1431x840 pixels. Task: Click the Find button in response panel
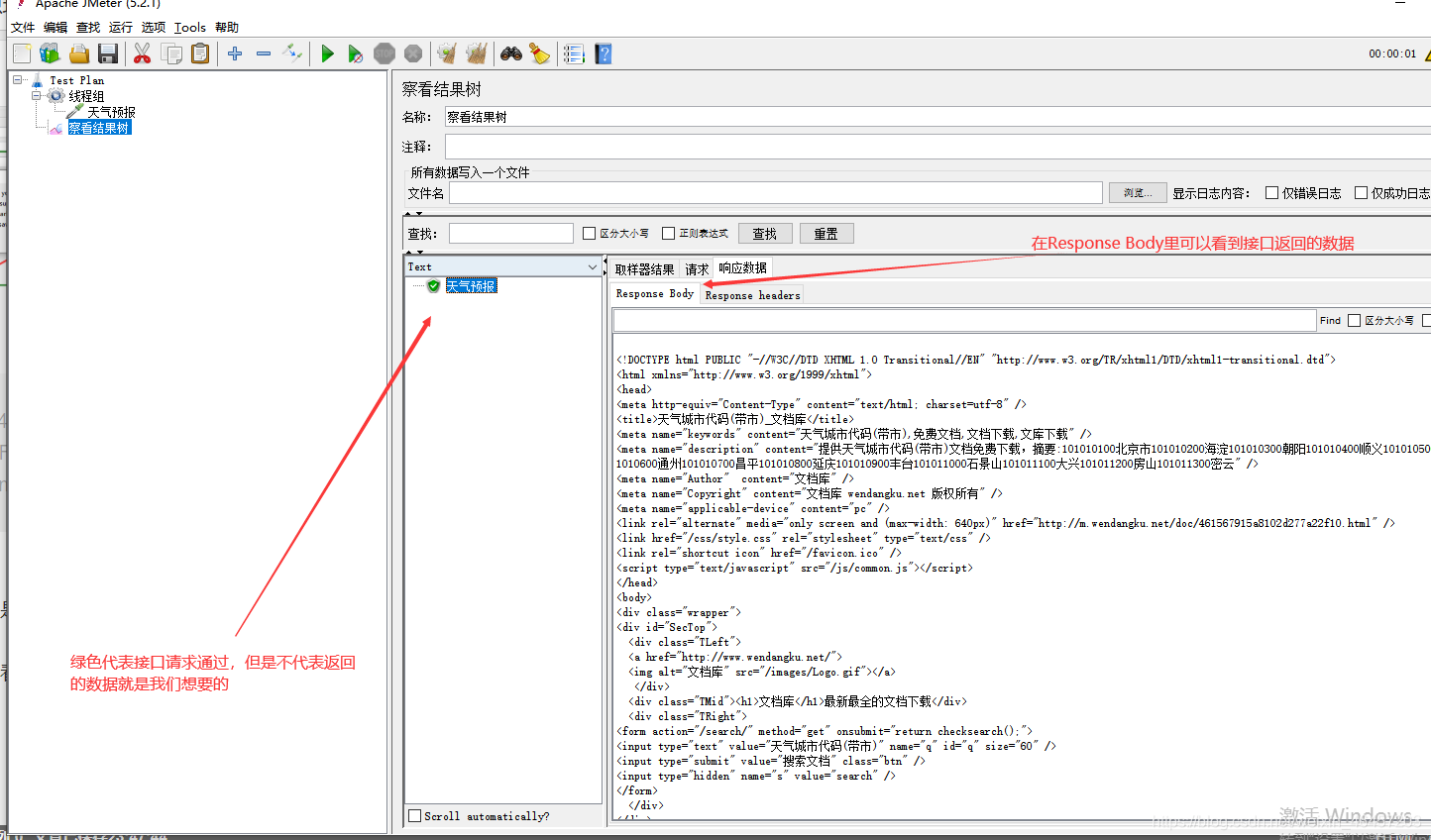tap(1330, 320)
